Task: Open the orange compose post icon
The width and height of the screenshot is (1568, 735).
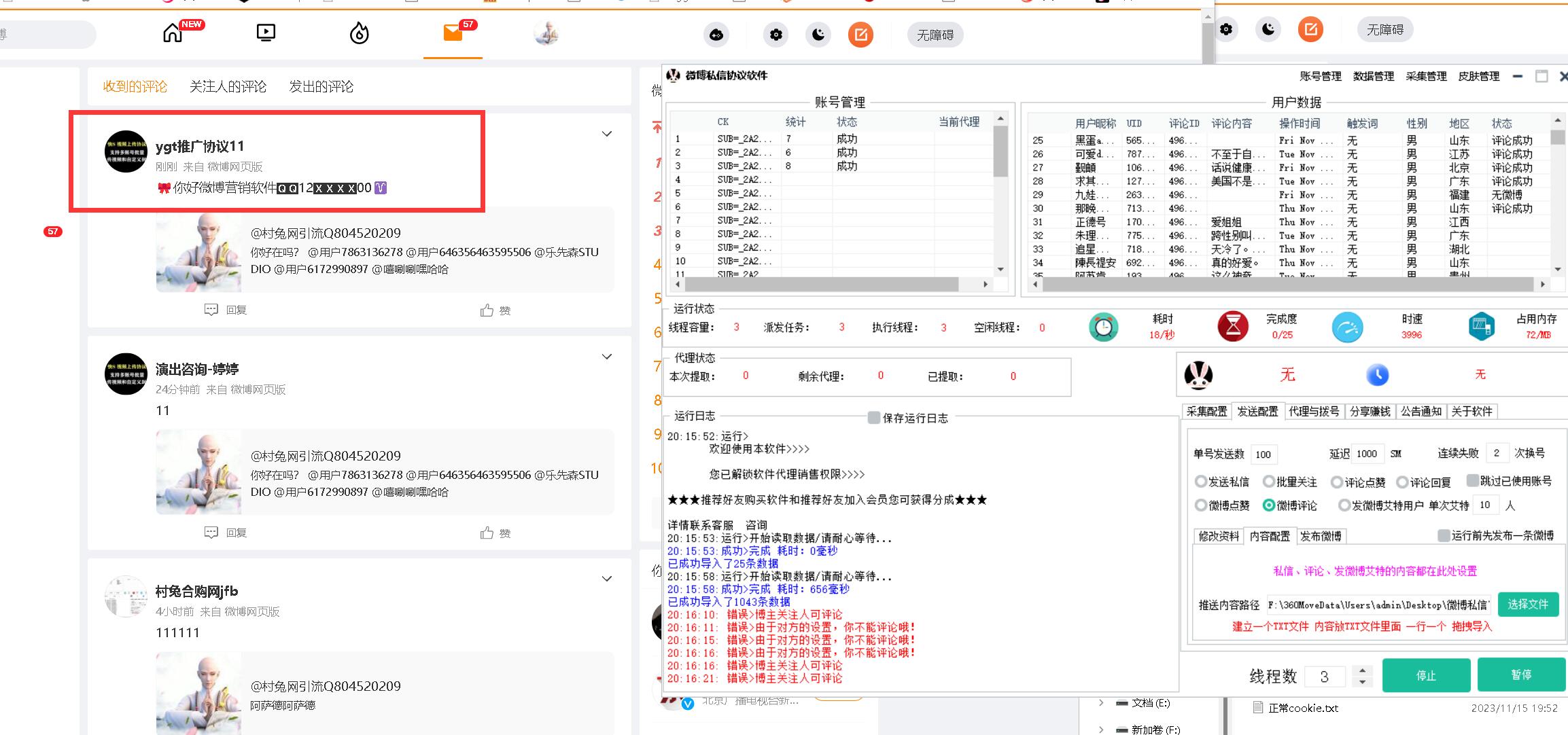Action: coord(861,35)
